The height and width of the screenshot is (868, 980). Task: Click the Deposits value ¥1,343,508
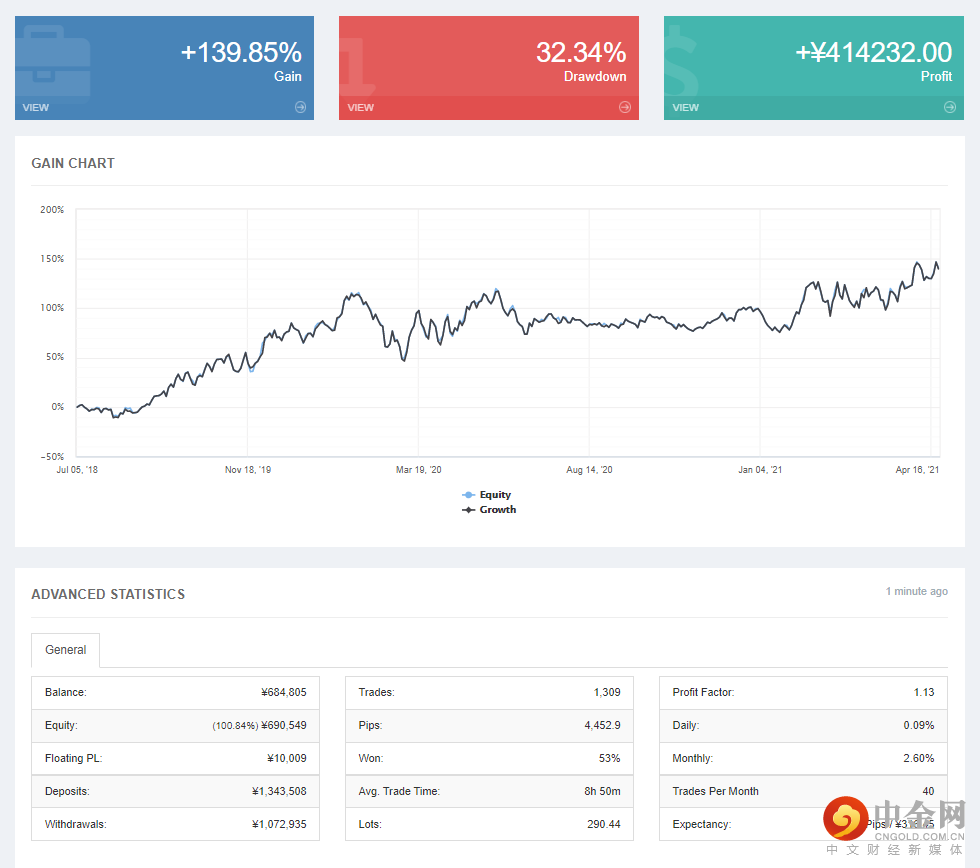coord(279,791)
